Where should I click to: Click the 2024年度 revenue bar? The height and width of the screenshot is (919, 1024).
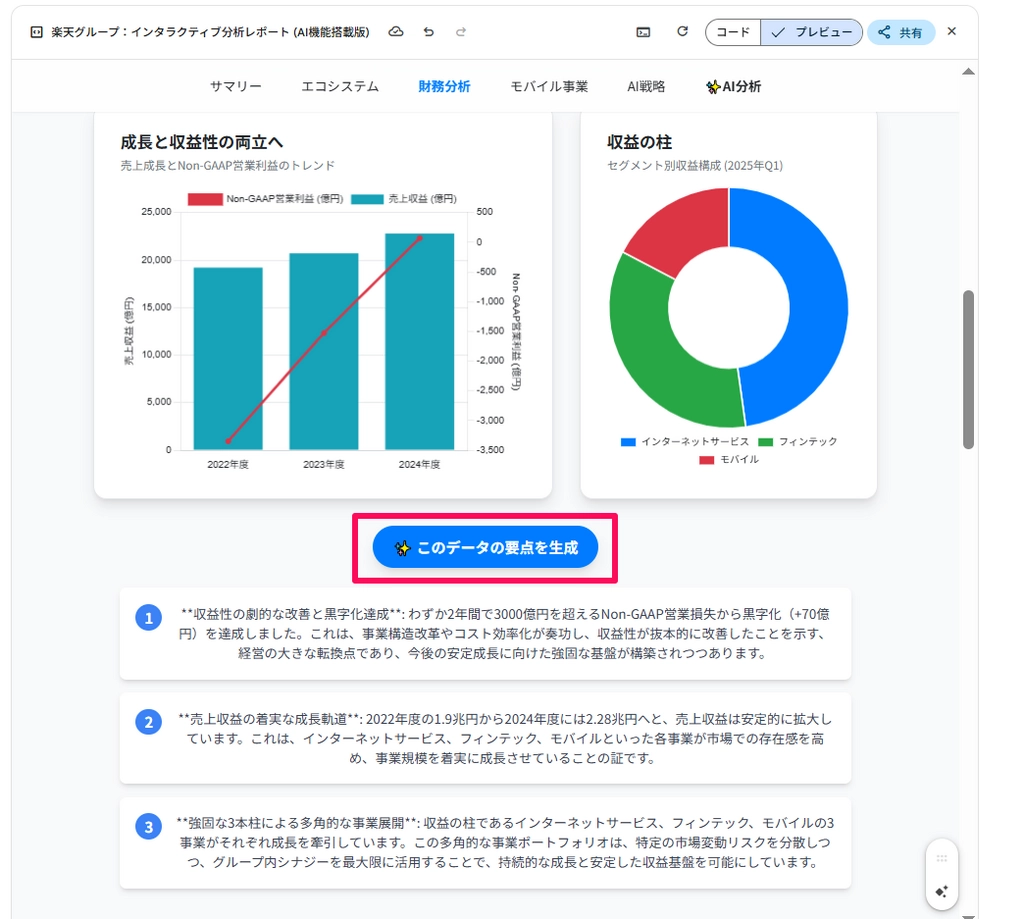[419, 342]
